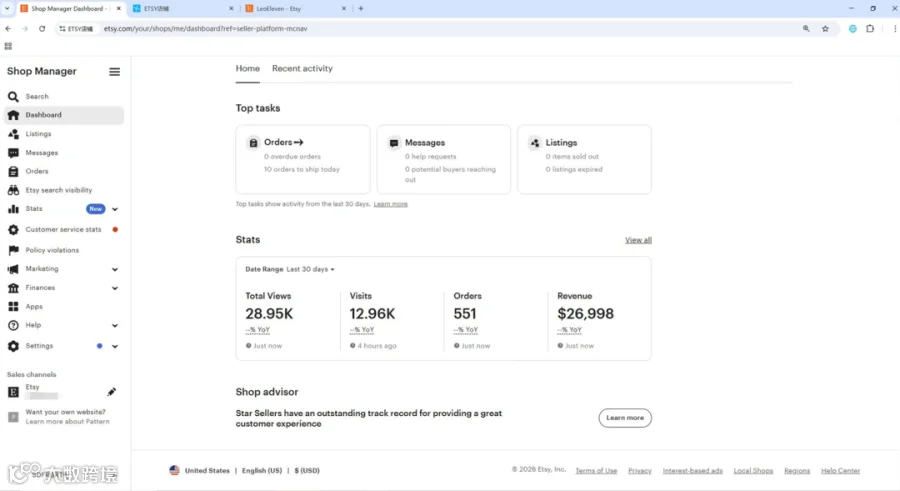
Task: Click Learn more link under Top tasks
Action: pos(390,204)
